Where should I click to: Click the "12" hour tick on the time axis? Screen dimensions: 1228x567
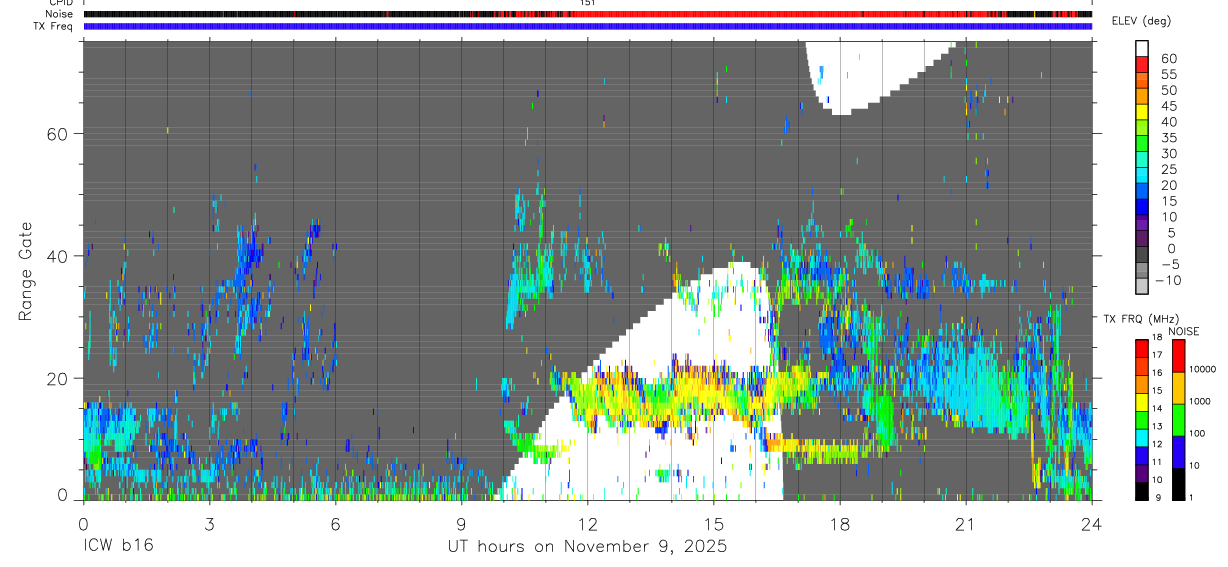[x=587, y=523]
